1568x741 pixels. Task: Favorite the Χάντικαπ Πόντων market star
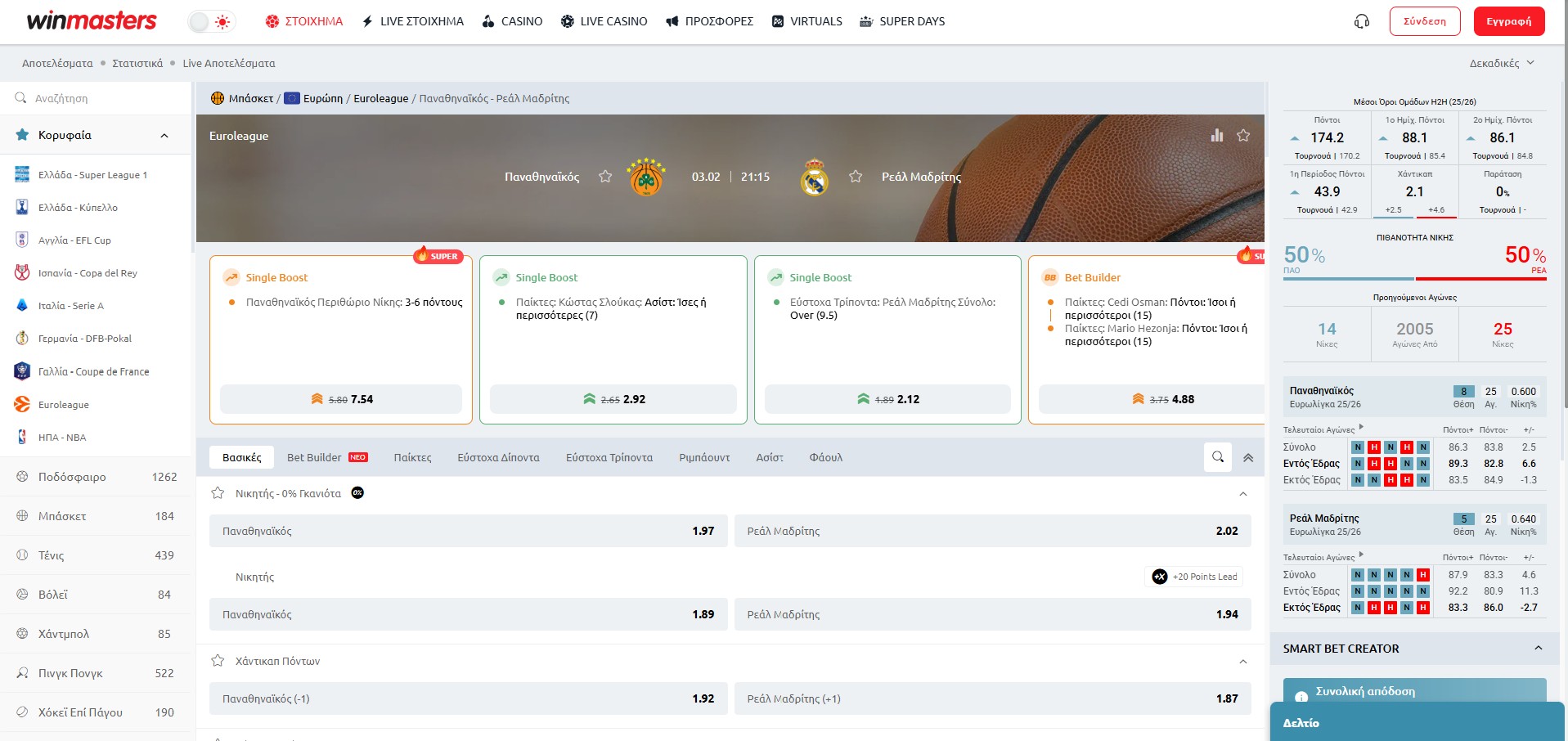pos(218,661)
